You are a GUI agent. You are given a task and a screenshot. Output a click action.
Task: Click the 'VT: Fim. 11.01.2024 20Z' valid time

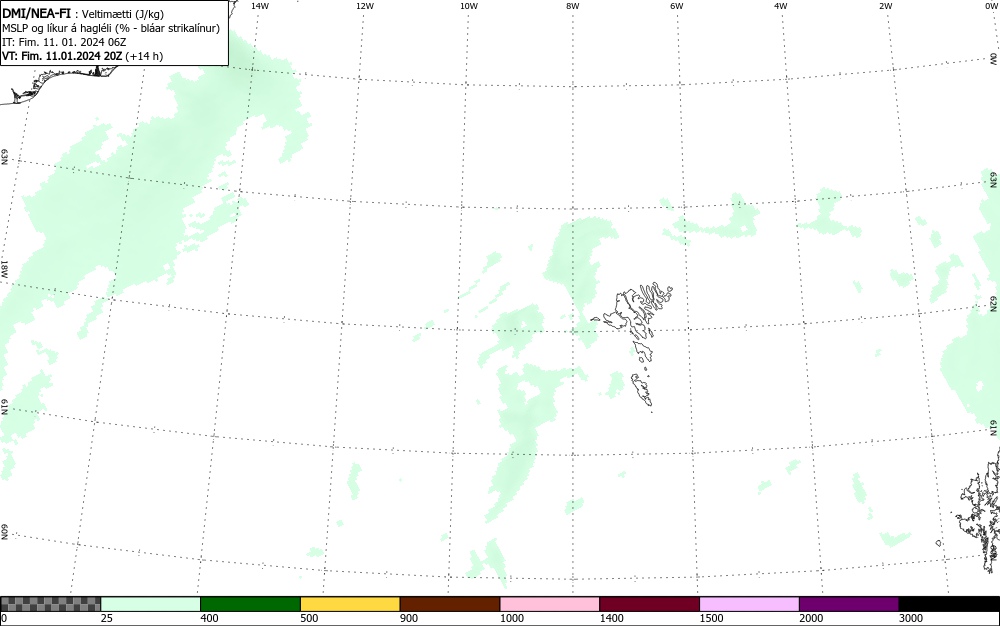(x=62, y=56)
